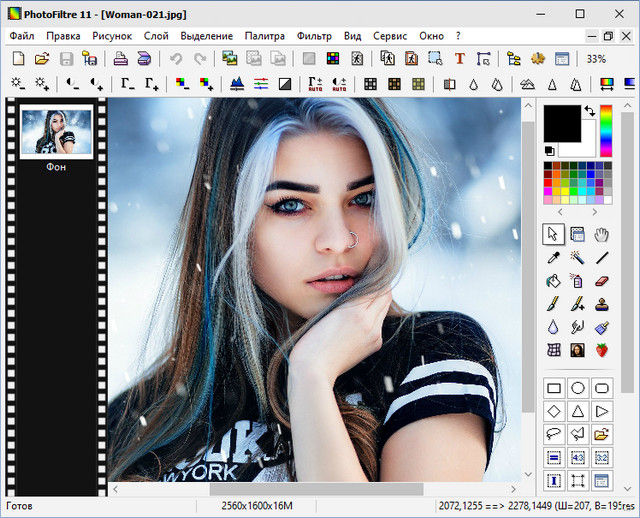The height and width of the screenshot is (518, 640).
Task: Swap foreground and background colors
Action: pyautogui.click(x=589, y=110)
